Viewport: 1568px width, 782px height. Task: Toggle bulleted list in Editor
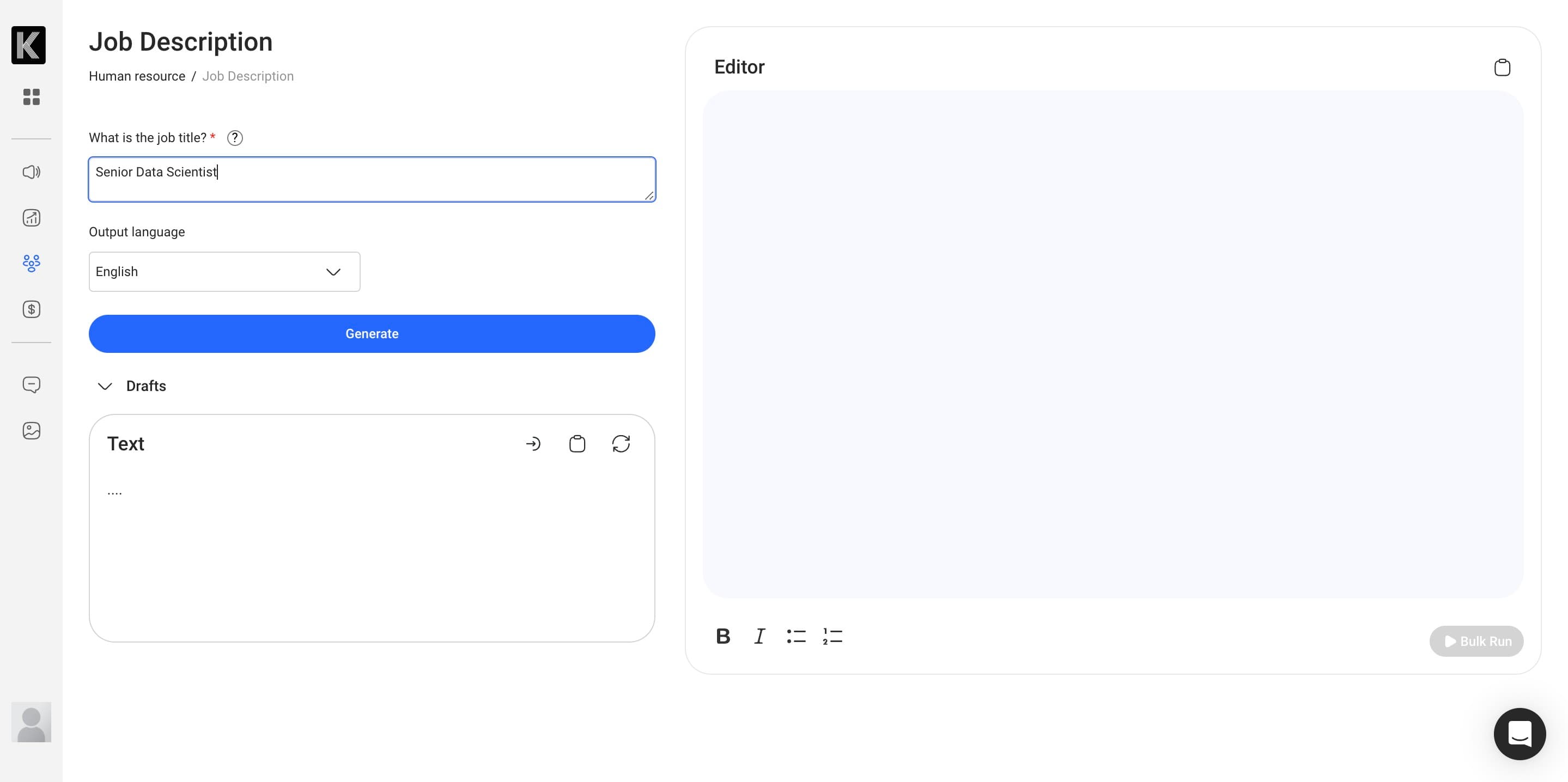click(795, 637)
